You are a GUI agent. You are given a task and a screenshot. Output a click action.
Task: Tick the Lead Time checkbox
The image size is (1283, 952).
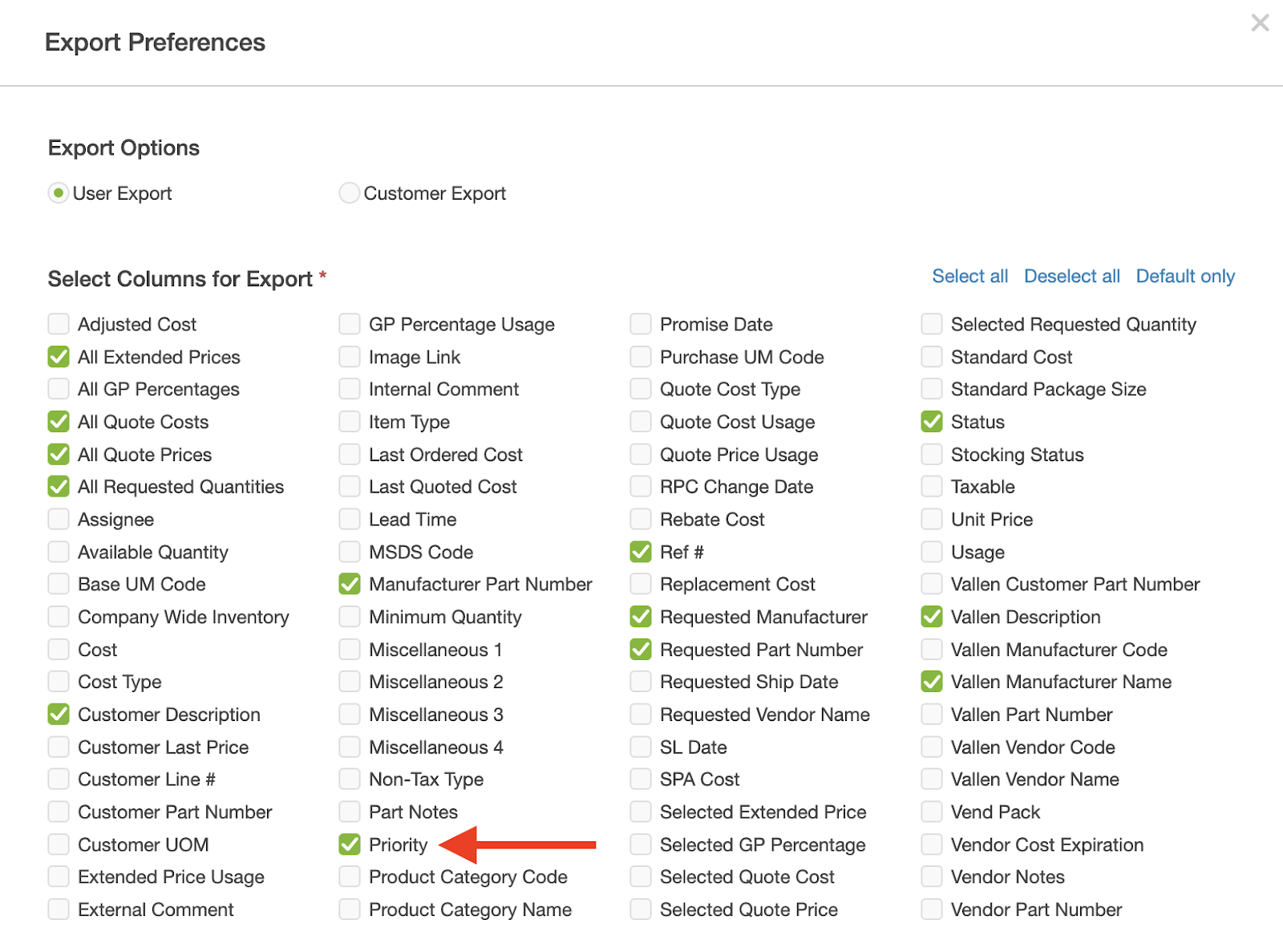pos(350,520)
